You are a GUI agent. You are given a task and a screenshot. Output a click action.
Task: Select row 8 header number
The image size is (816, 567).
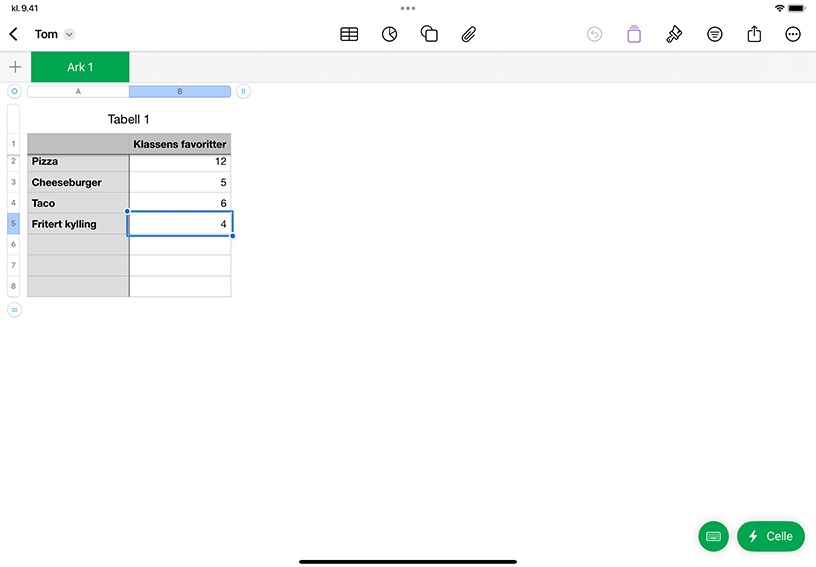(14, 286)
